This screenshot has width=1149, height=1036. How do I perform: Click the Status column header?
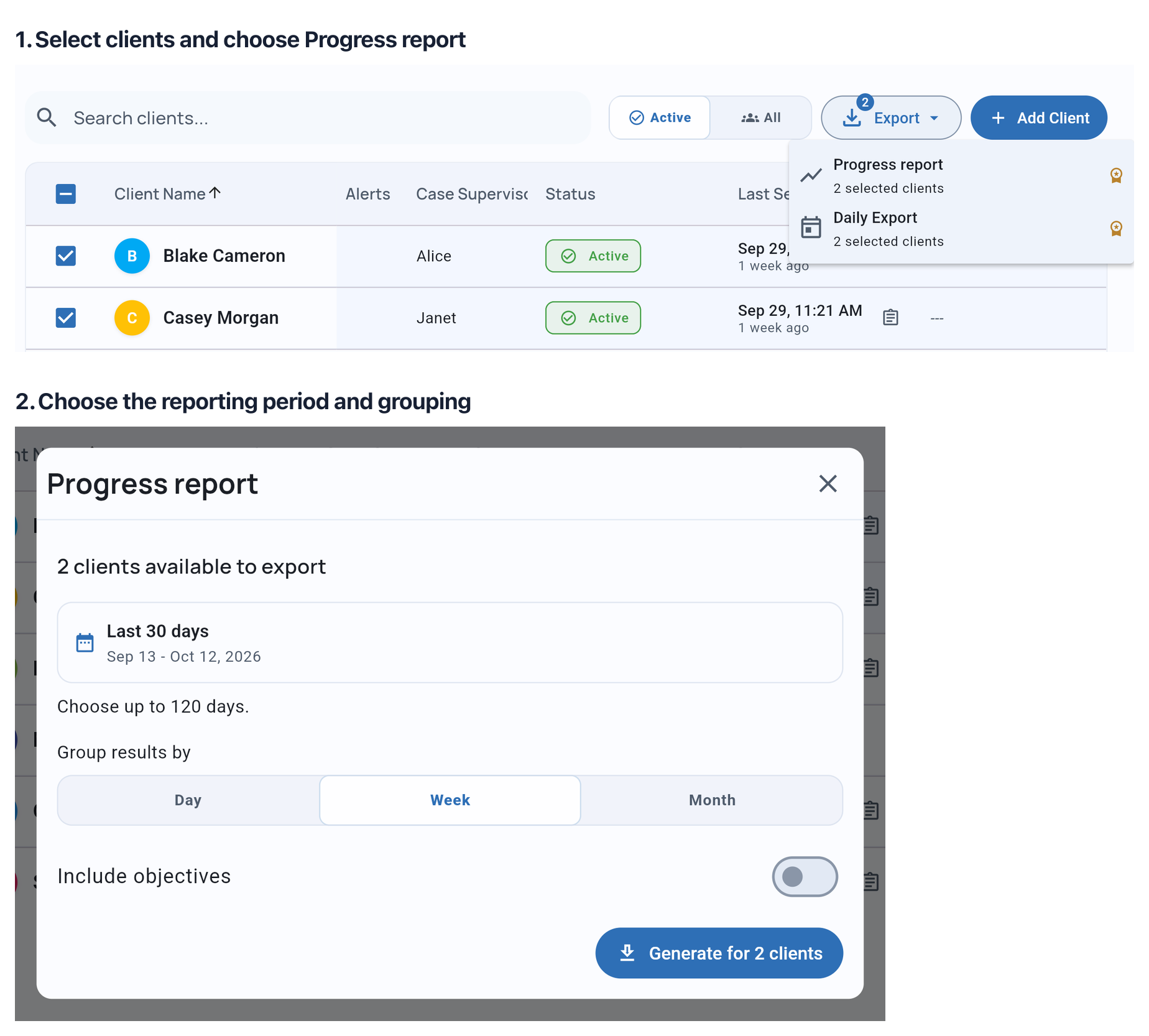pos(570,194)
